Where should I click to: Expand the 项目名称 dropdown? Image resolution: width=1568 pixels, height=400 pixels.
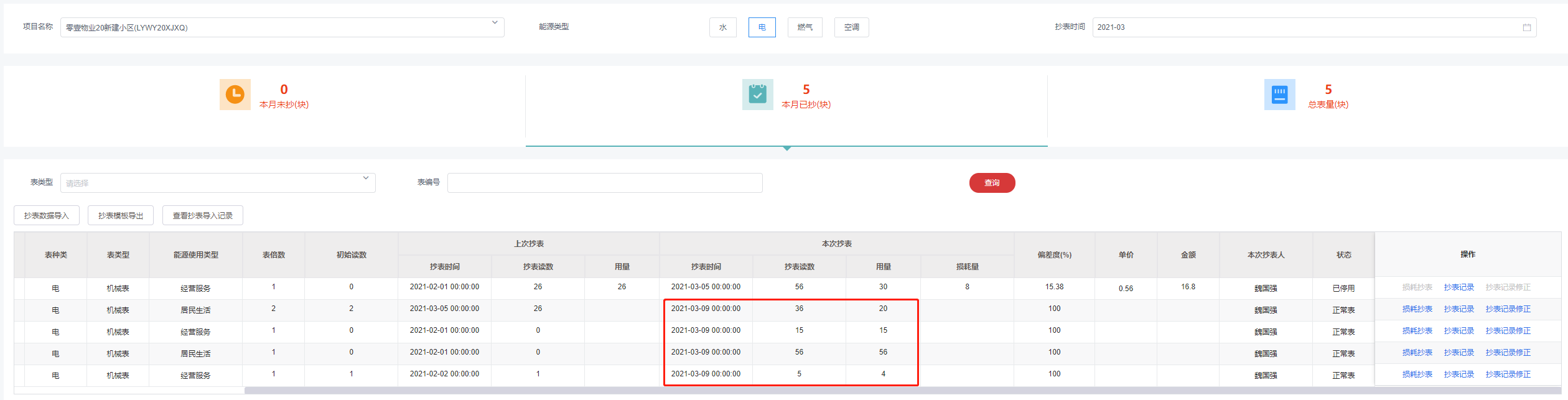point(495,23)
